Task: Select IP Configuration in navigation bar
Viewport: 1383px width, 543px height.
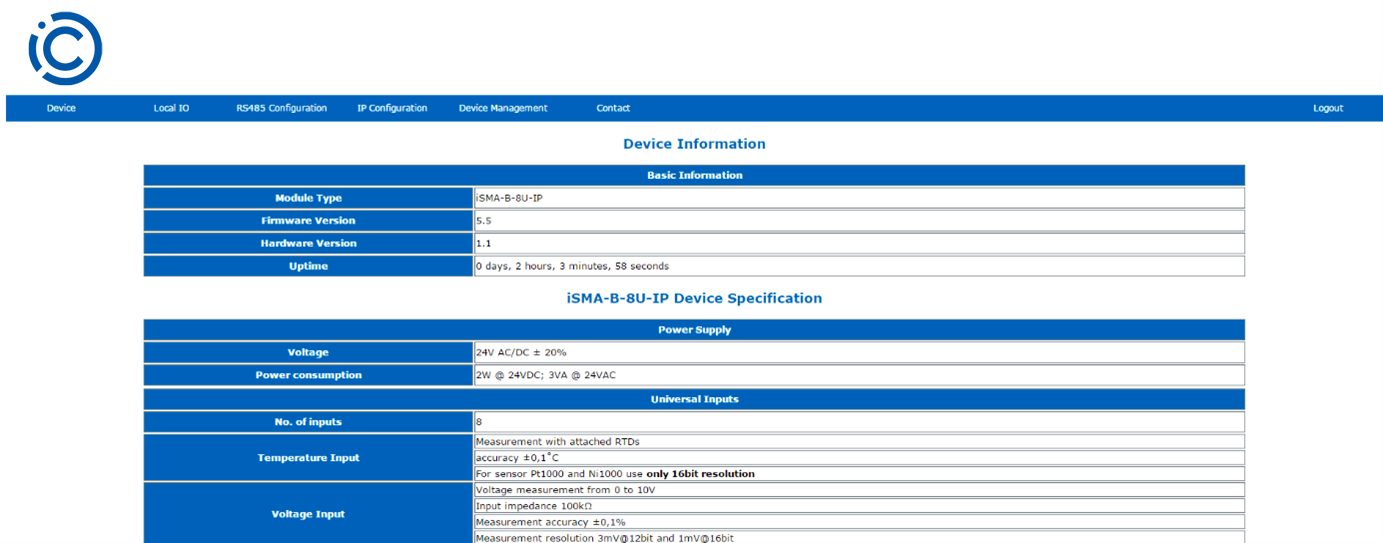Action: click(x=392, y=108)
